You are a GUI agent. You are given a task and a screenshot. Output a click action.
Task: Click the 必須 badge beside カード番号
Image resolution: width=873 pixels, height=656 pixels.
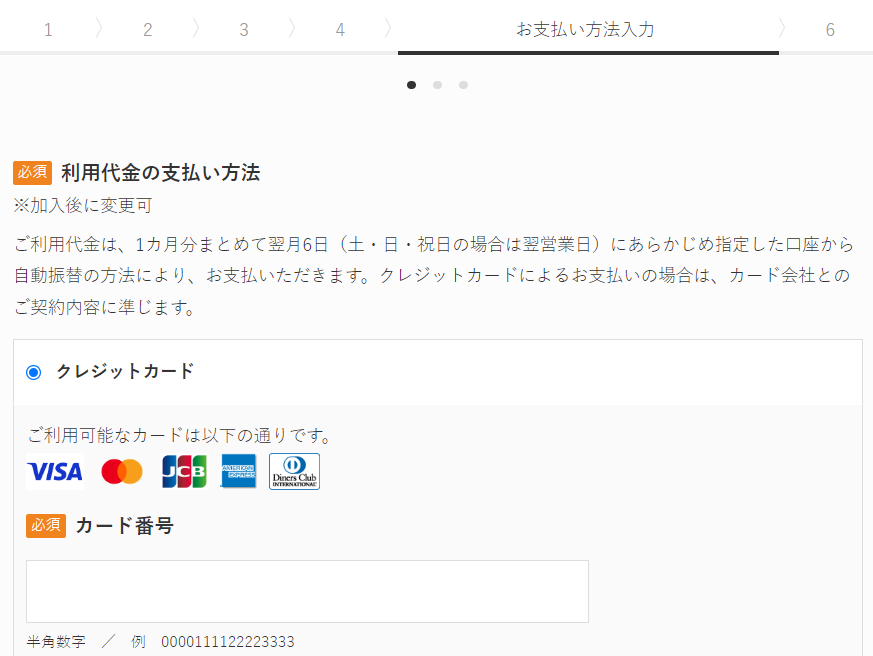tap(46, 526)
